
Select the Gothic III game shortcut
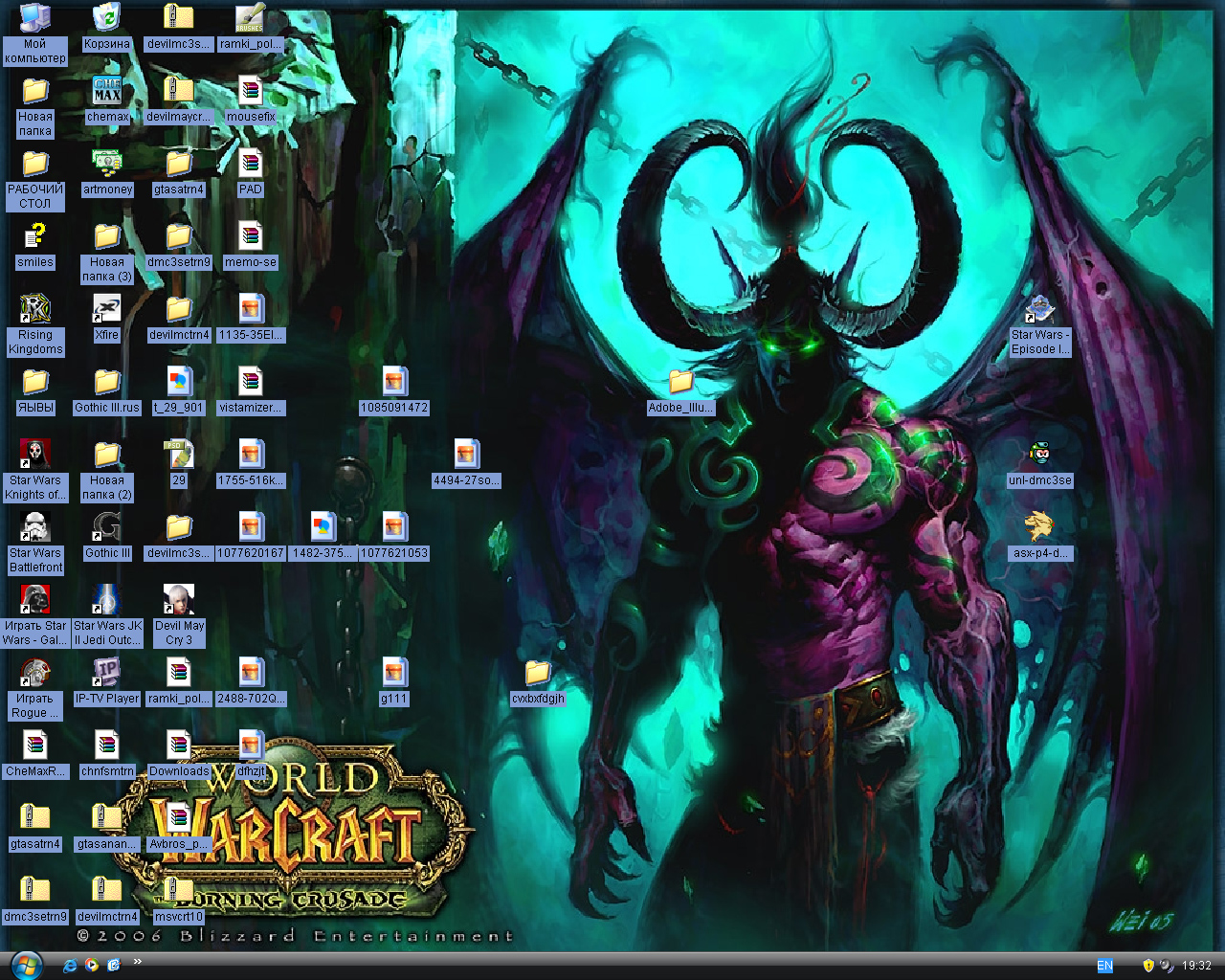(x=106, y=527)
